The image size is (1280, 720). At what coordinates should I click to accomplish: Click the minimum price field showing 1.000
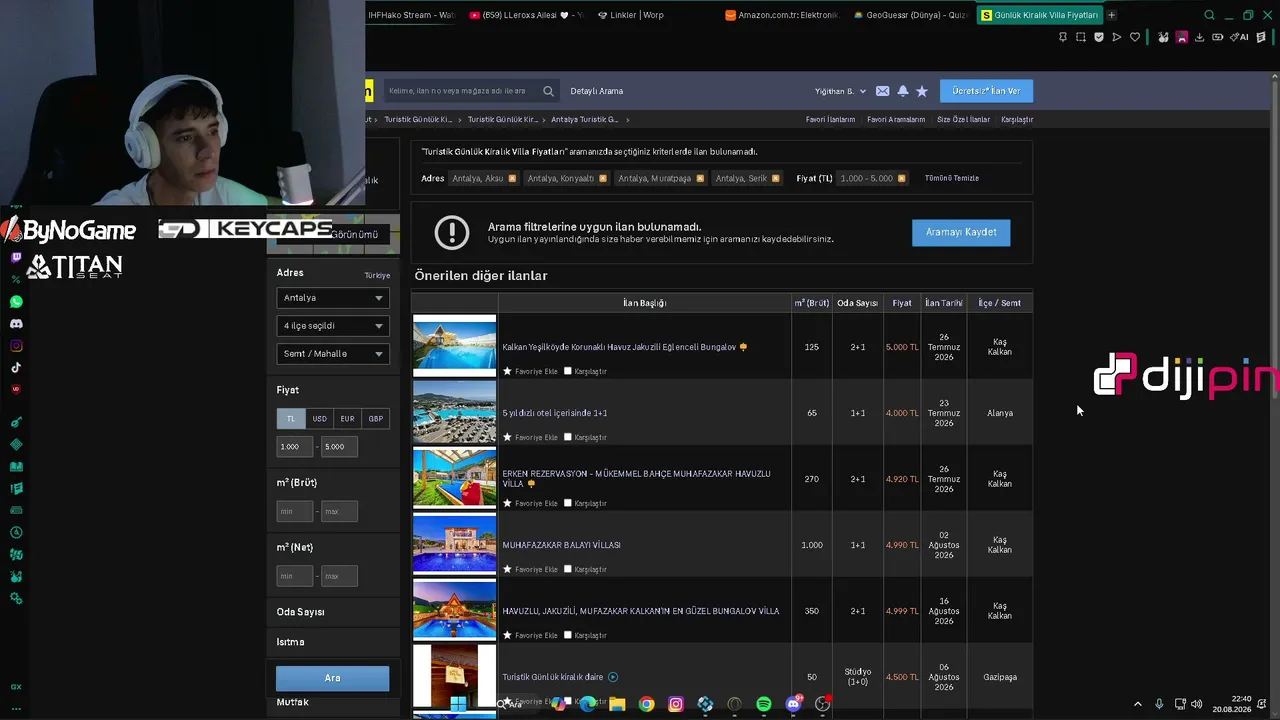pos(296,447)
